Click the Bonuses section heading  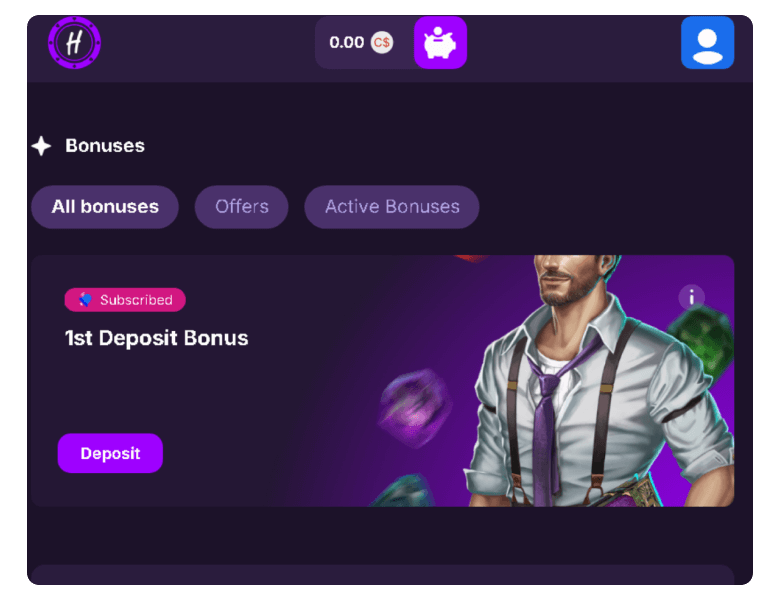pyautogui.click(x=105, y=146)
